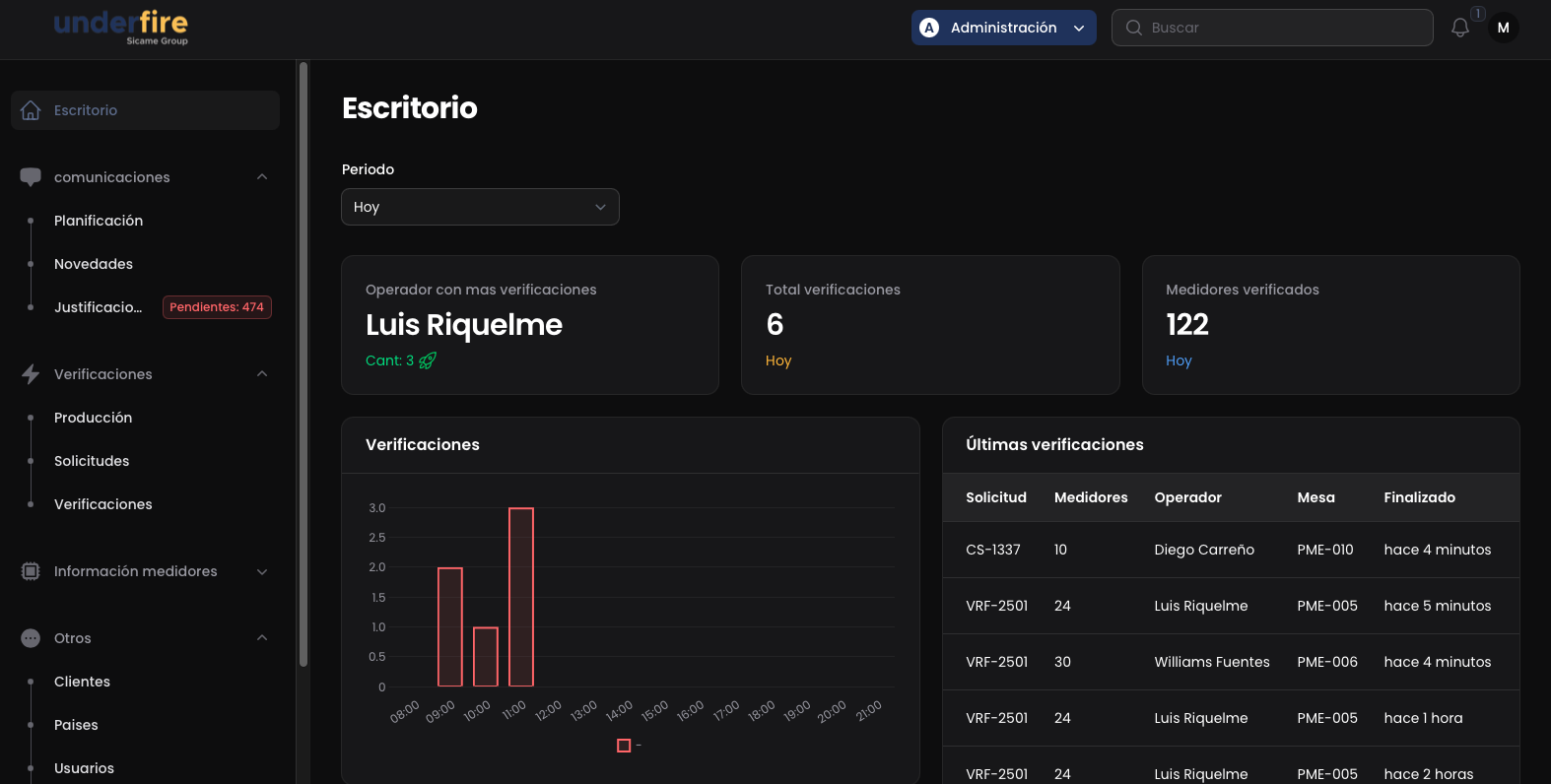This screenshot has height=784, width=1551.
Task: Click the comunicaciones chat bubble icon
Action: click(x=31, y=177)
